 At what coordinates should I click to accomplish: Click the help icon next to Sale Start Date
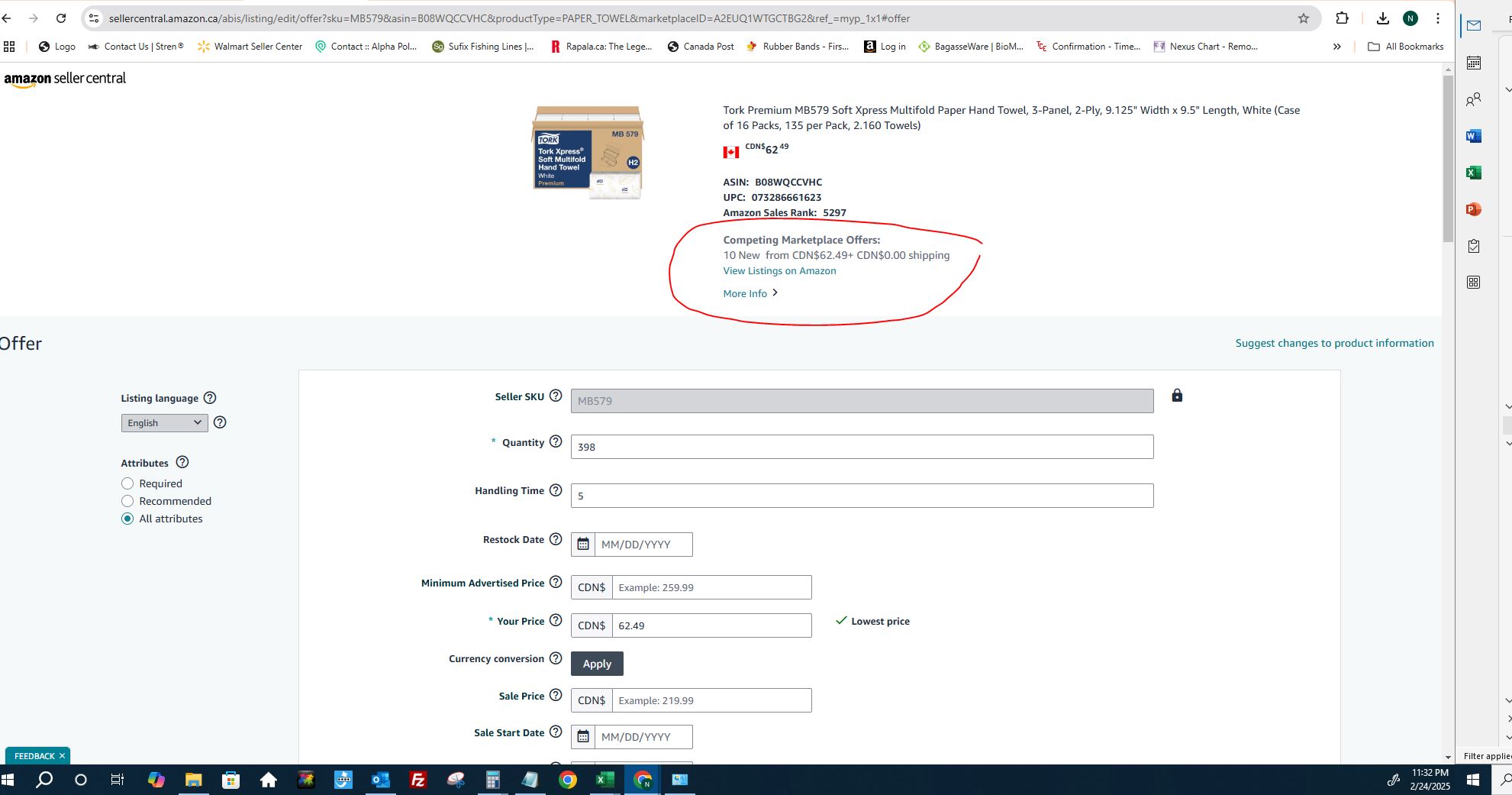tap(556, 732)
